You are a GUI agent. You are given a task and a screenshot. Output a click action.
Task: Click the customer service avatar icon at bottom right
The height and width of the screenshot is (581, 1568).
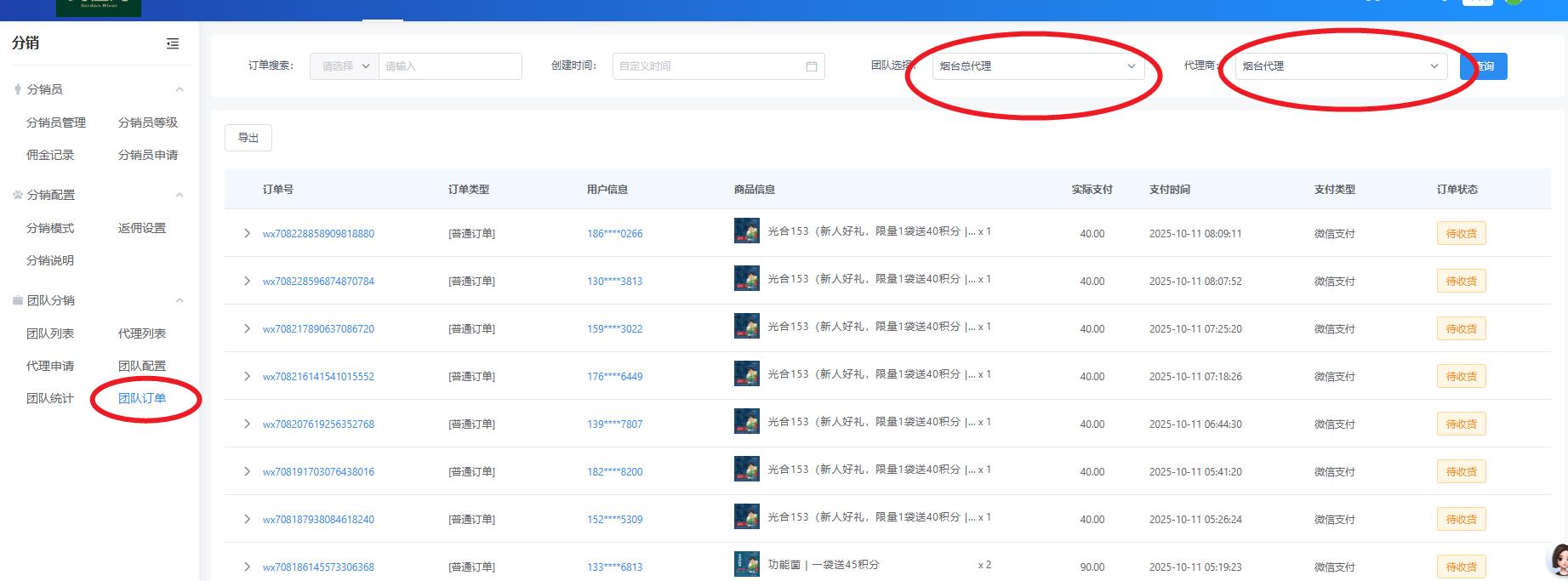pyautogui.click(x=1559, y=560)
